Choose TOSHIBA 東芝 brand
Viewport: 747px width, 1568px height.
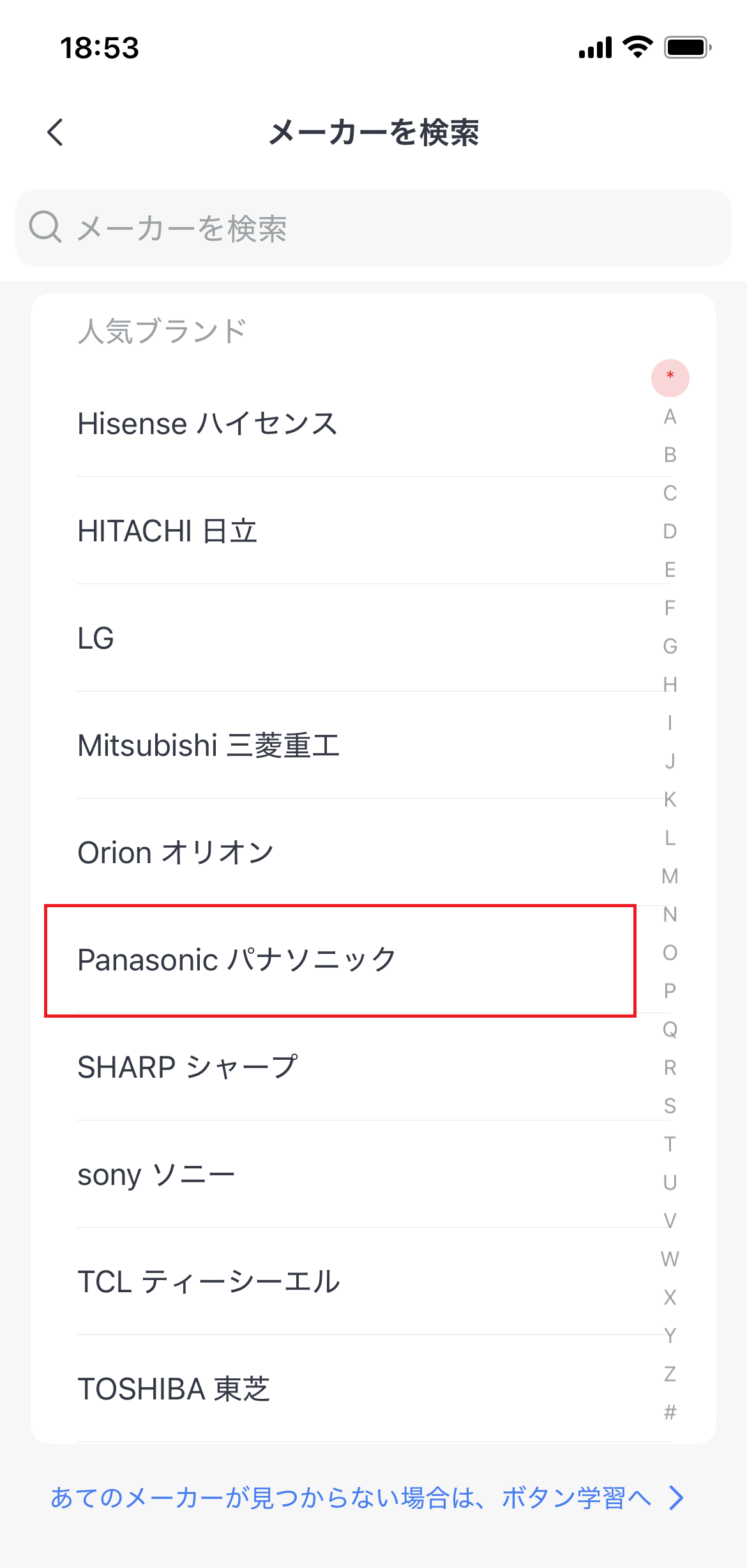356,1389
